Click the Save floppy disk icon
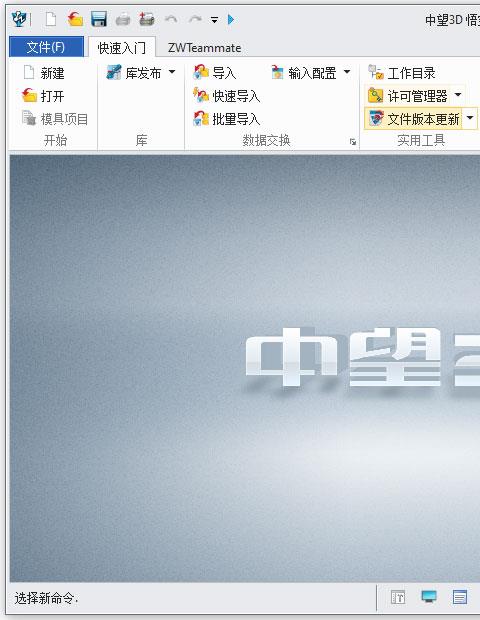The image size is (480, 620). (99, 19)
